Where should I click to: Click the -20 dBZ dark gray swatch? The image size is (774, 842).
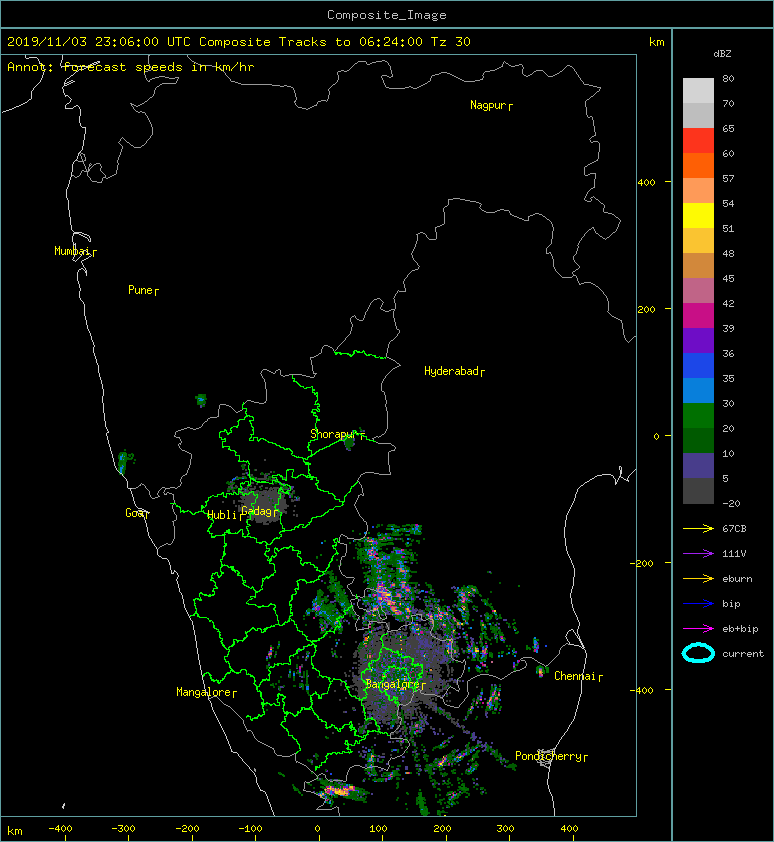[698, 491]
